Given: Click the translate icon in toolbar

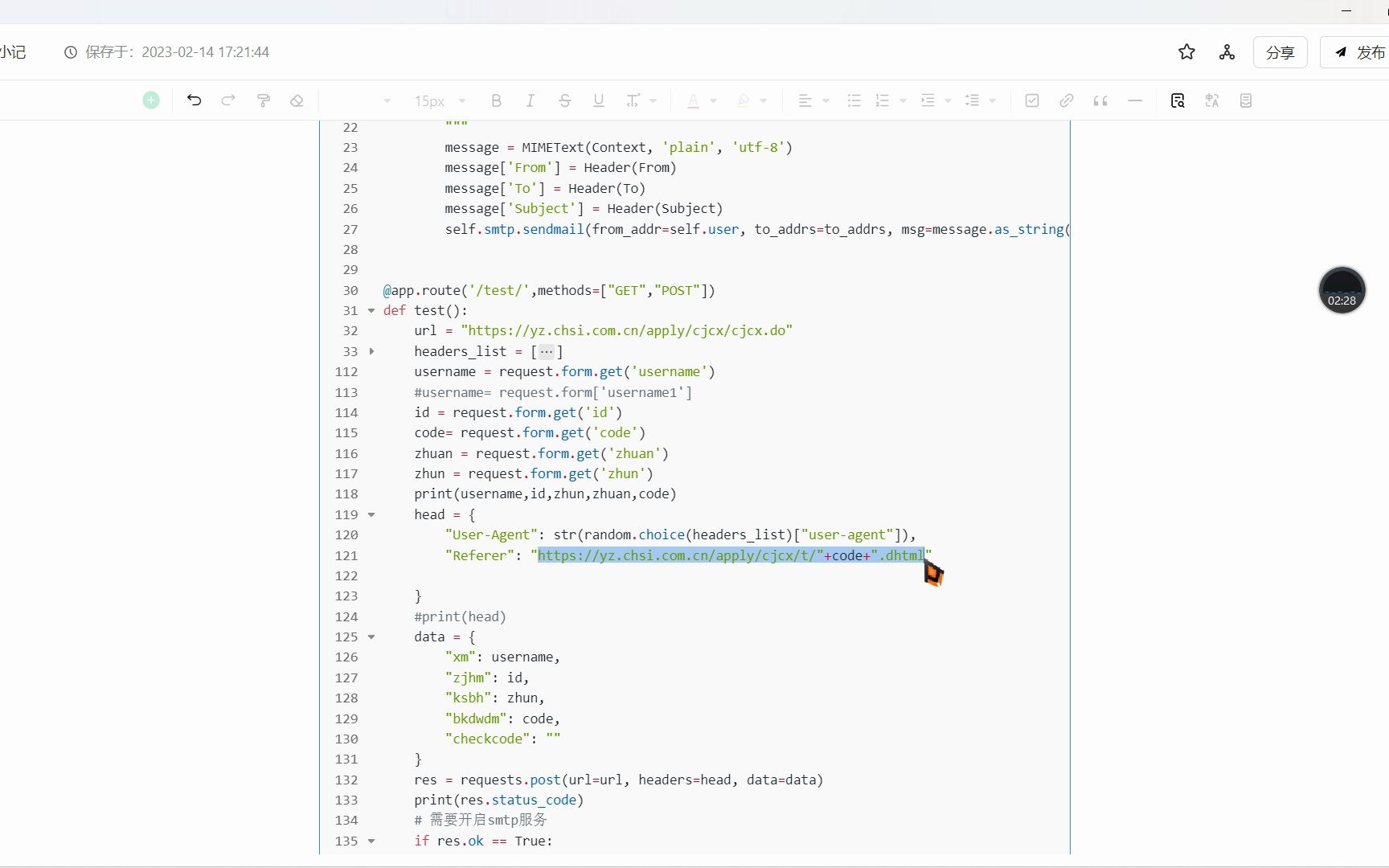Looking at the screenshot, I should (x=1212, y=100).
